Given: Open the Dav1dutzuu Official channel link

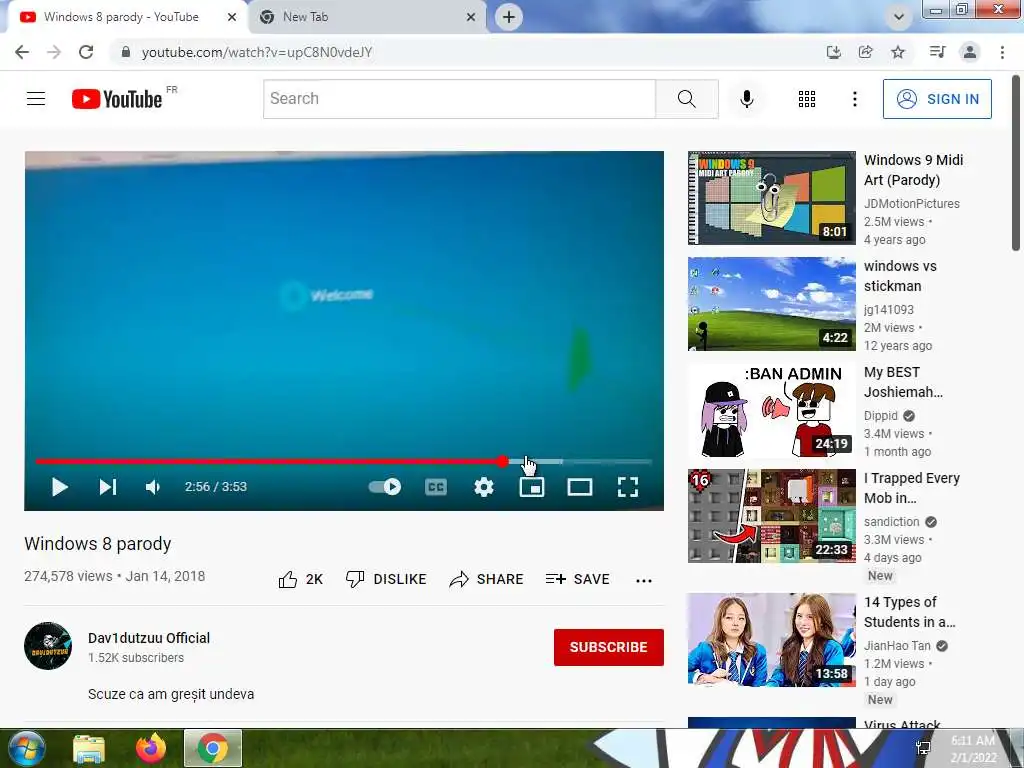Looking at the screenshot, I should click(x=149, y=638).
